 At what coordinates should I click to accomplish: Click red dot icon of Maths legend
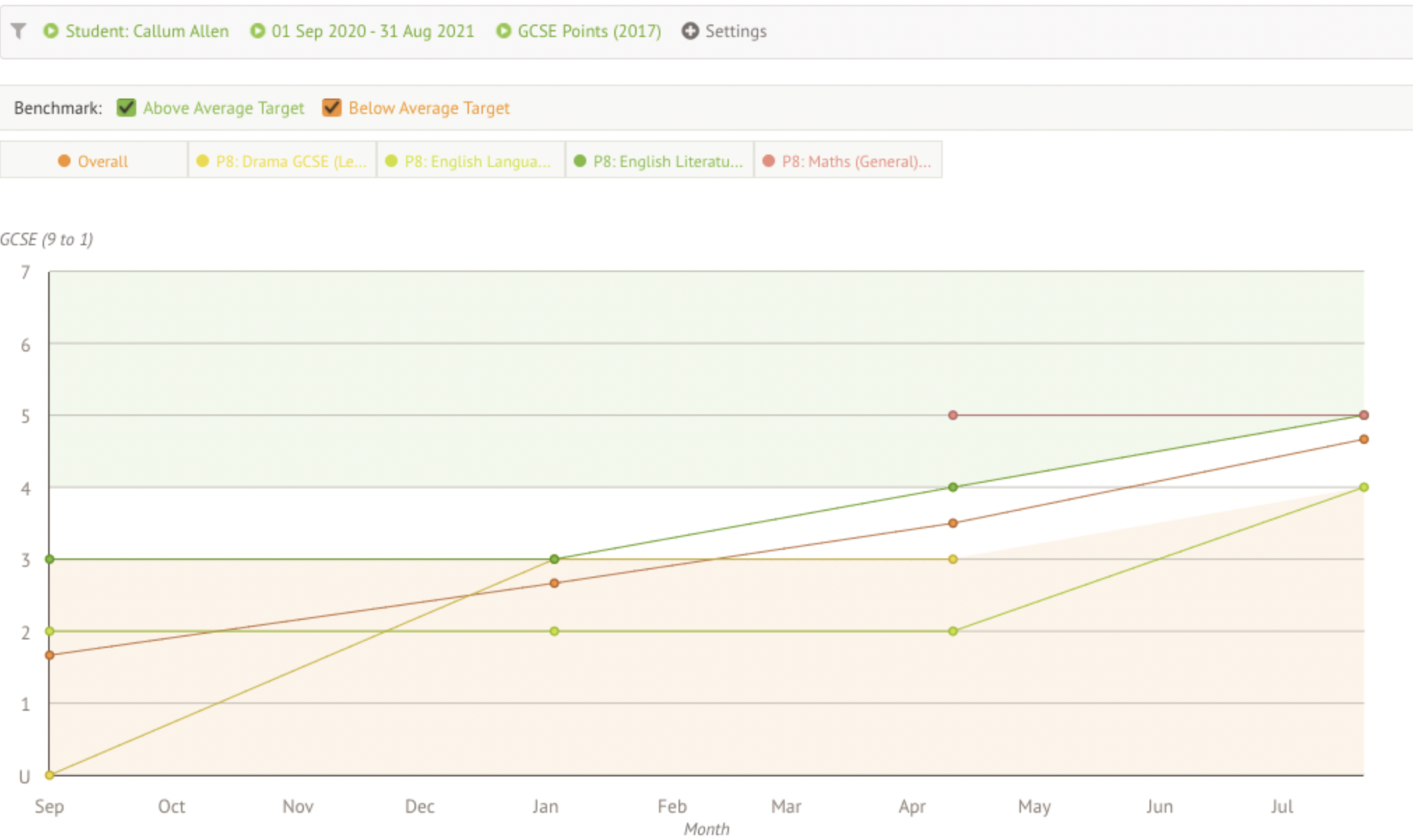point(769,161)
